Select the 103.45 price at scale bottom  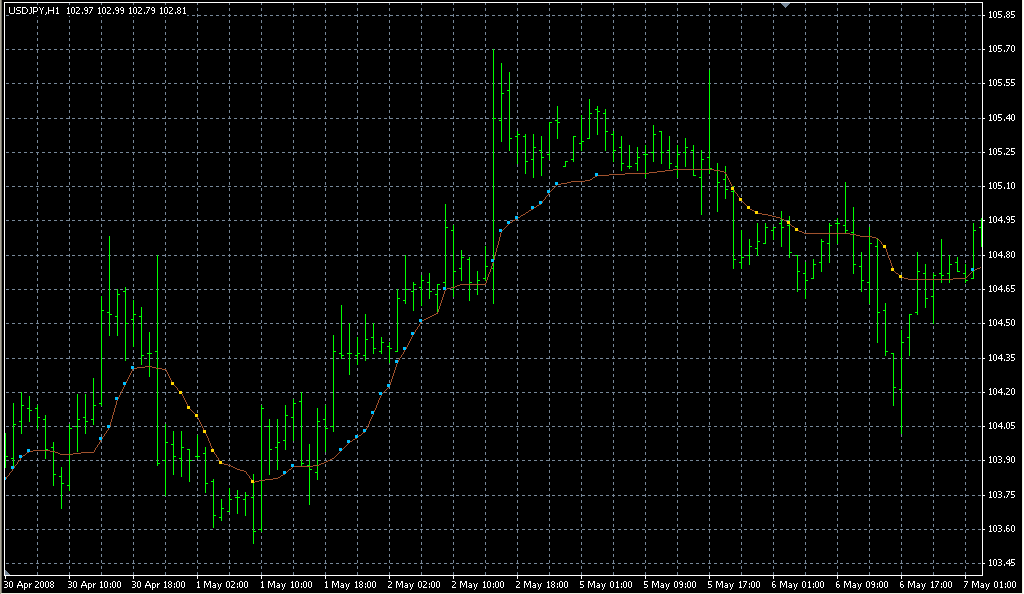pyautogui.click(x=1001, y=562)
